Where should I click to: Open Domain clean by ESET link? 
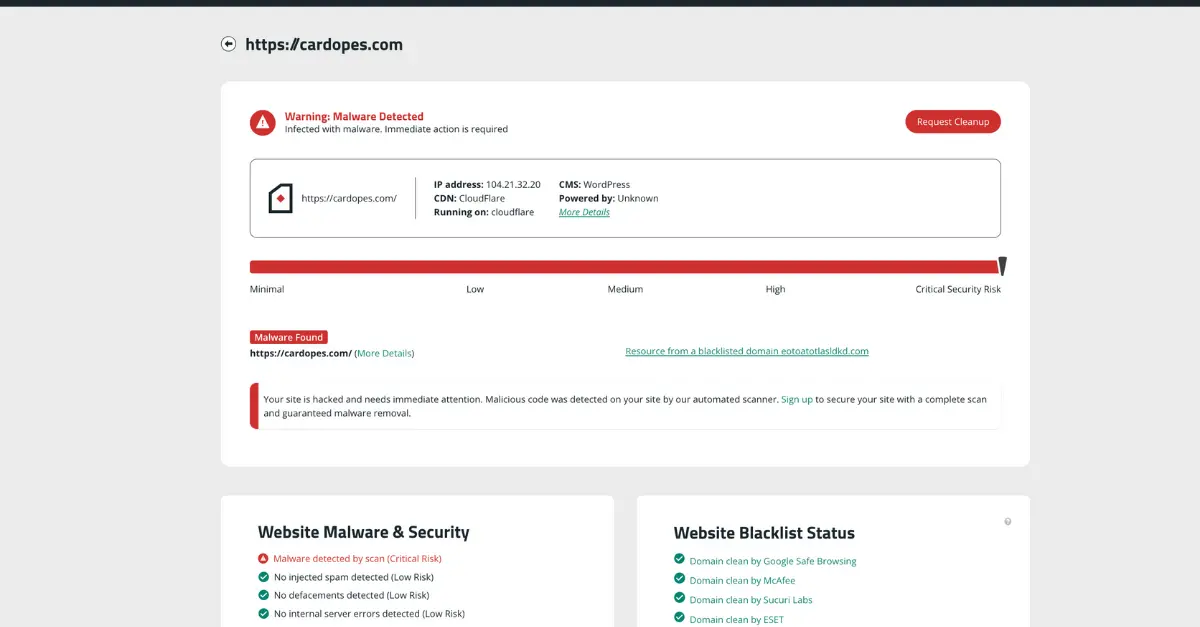737,620
